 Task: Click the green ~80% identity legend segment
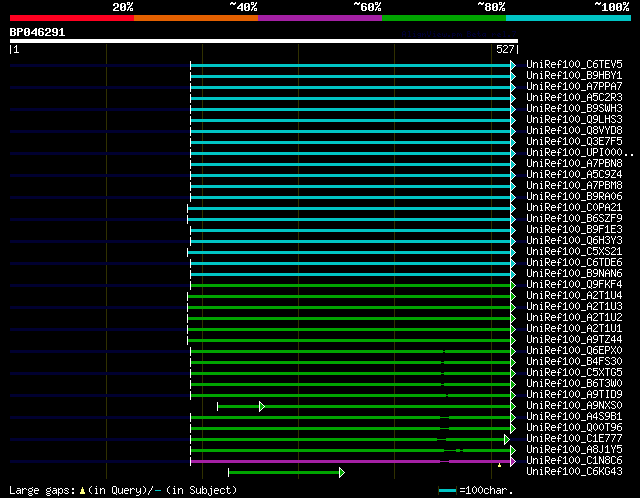click(x=444, y=18)
